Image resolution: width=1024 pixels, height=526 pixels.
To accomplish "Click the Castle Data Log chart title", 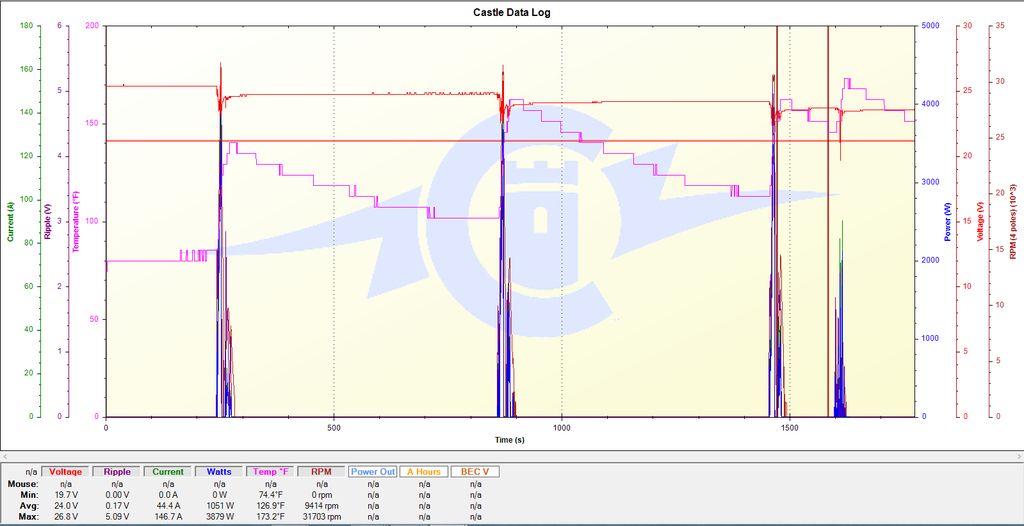I will pos(511,13).
